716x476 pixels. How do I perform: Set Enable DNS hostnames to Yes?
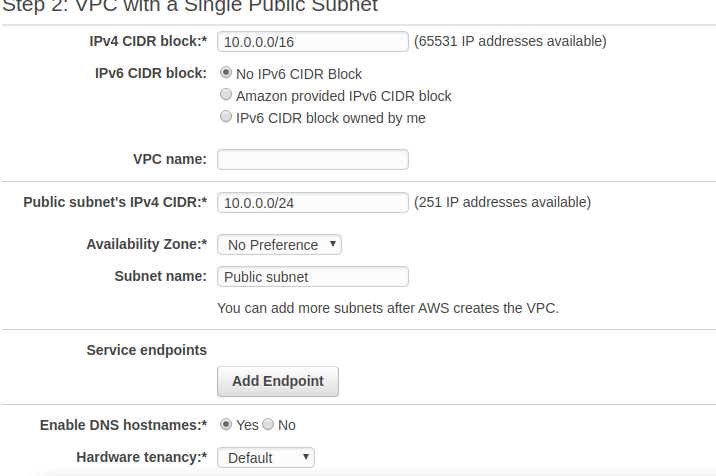click(x=226, y=425)
